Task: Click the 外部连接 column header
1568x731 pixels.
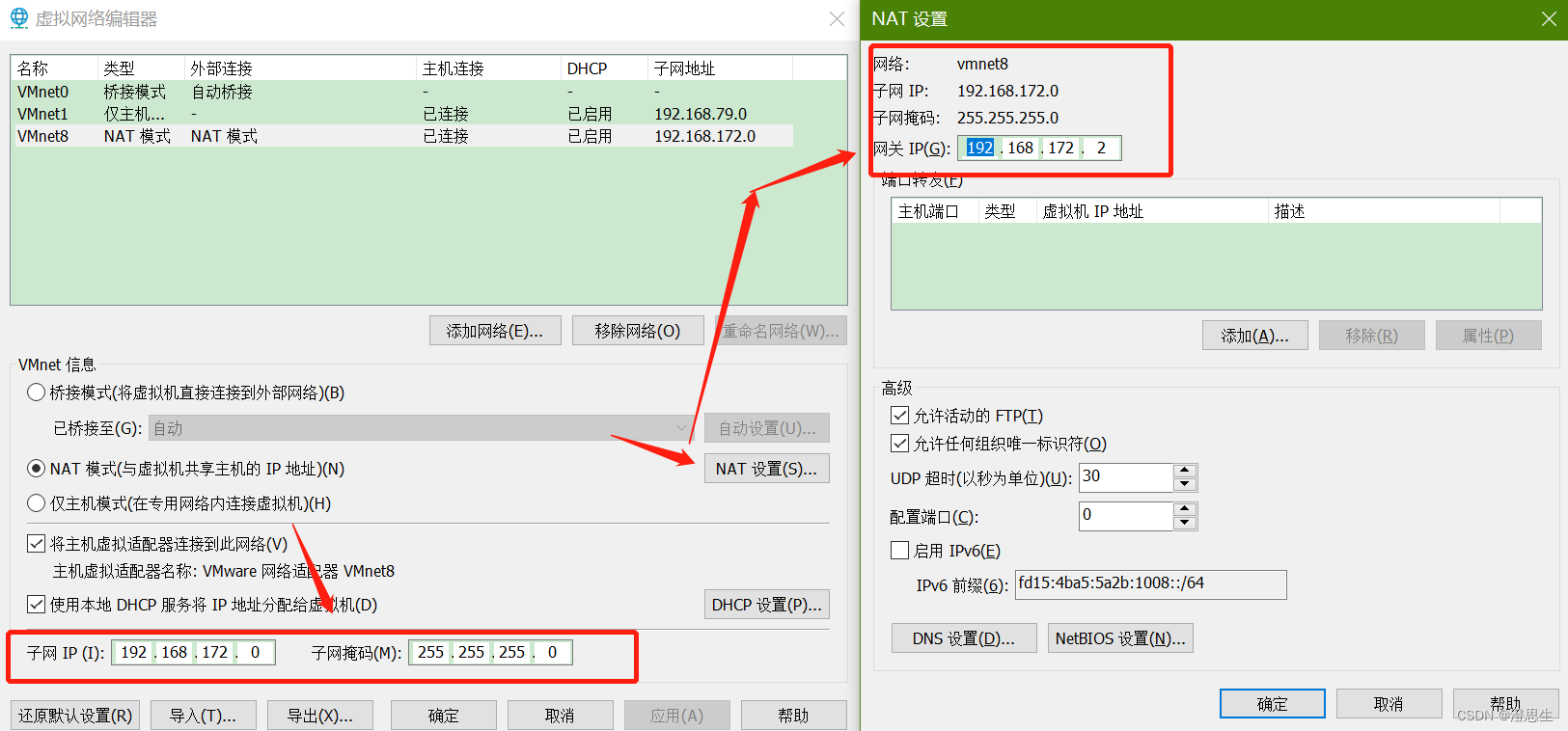Action: tap(300, 68)
